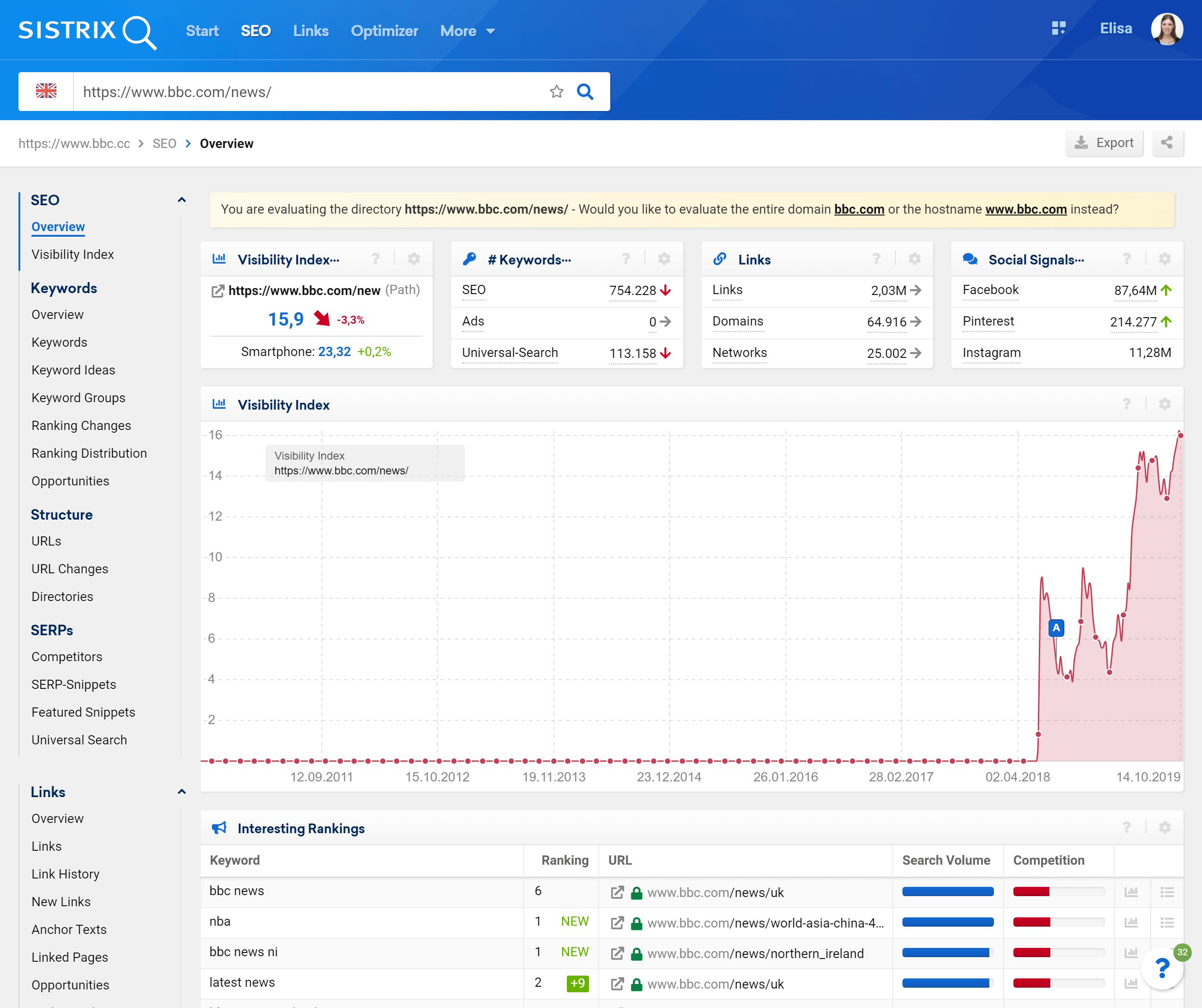Open the Optimizer tab
The height and width of the screenshot is (1008, 1202).
[x=385, y=31]
